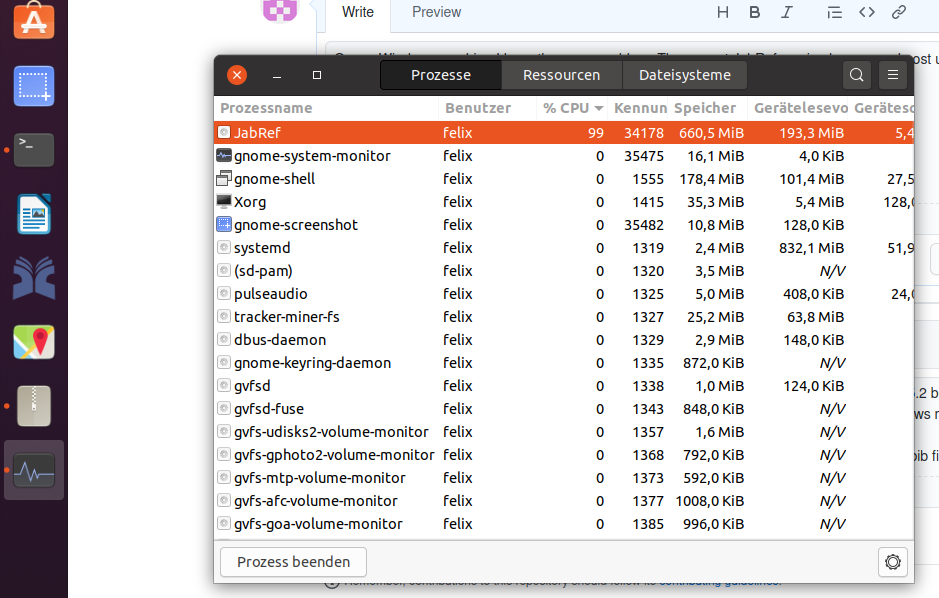Viewport: 939px width, 598px height.
Task: Select the pulseaudio process row
Action: (564, 294)
